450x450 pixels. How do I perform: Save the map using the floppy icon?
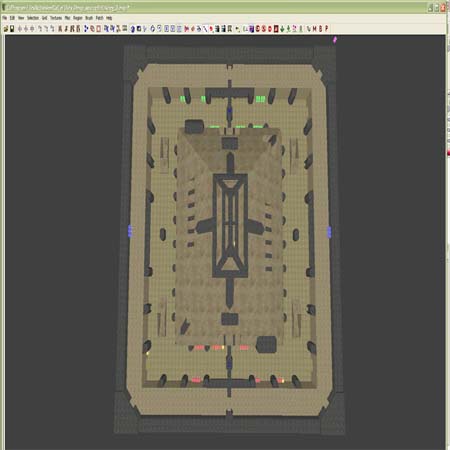tap(12, 29)
